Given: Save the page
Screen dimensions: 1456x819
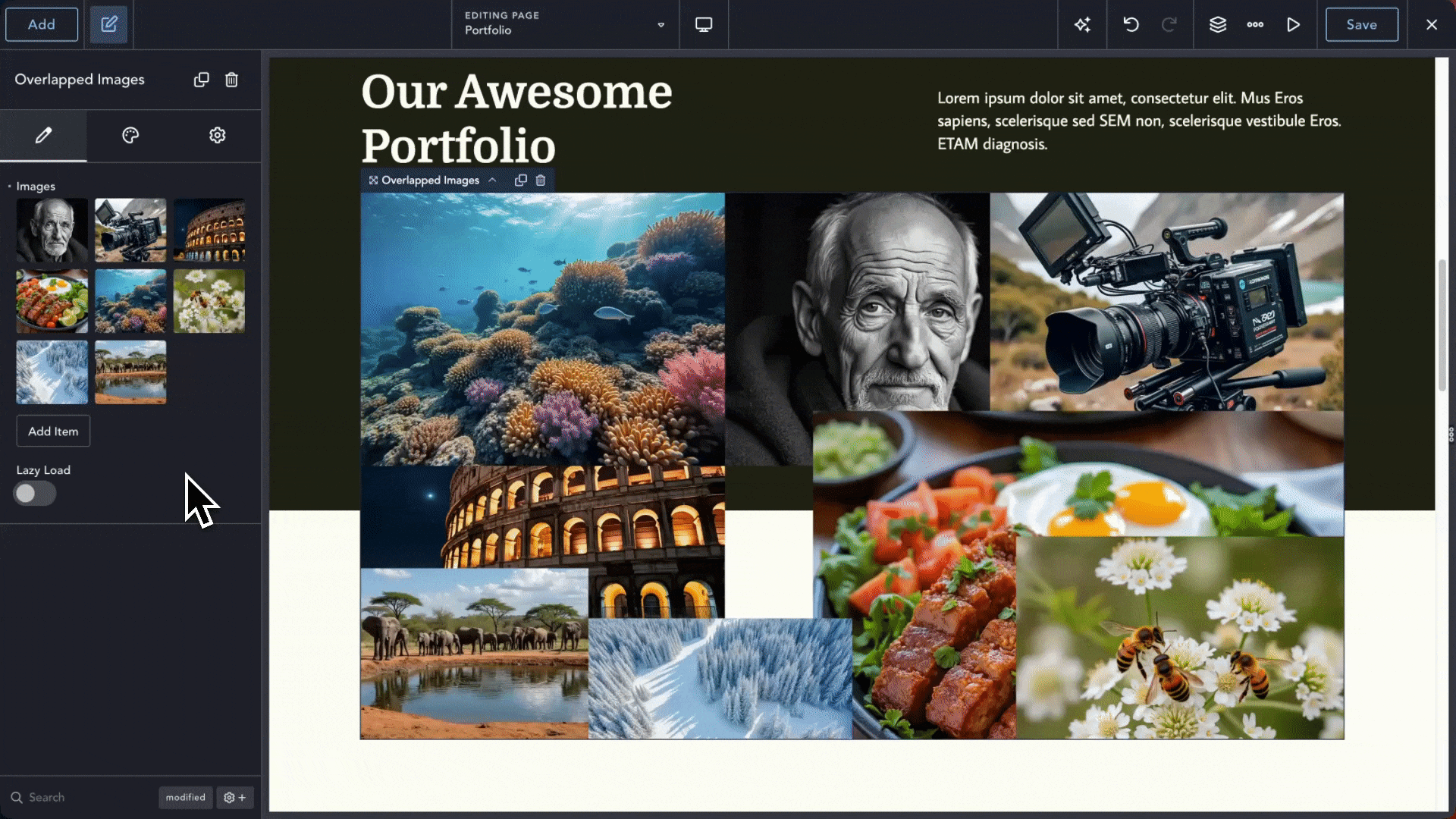Looking at the screenshot, I should 1361,25.
